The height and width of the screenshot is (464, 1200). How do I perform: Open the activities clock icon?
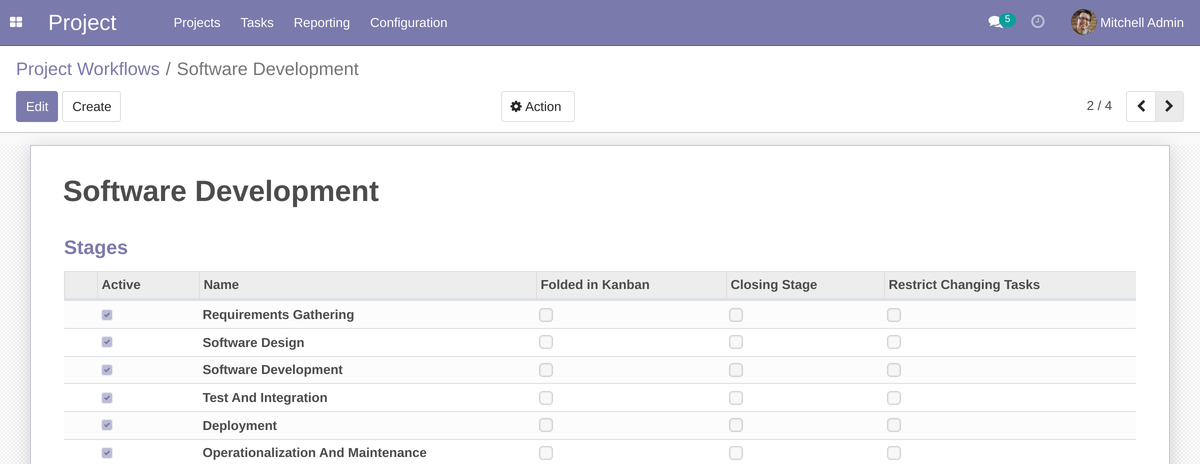[1038, 22]
